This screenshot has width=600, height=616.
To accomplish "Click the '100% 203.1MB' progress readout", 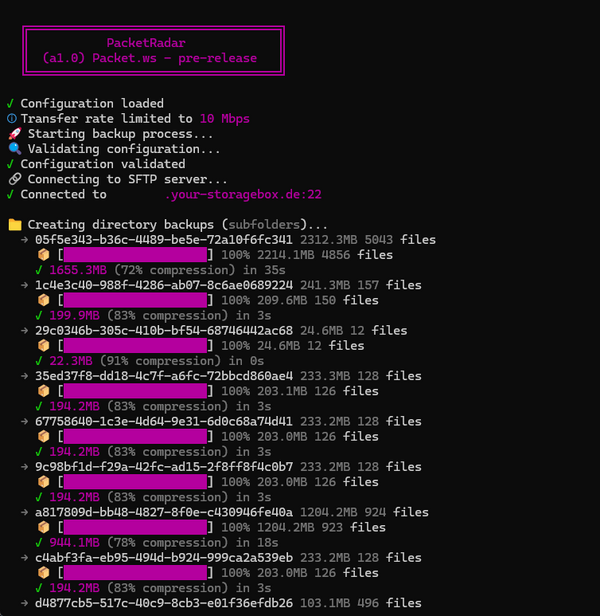I will click(x=264, y=391).
